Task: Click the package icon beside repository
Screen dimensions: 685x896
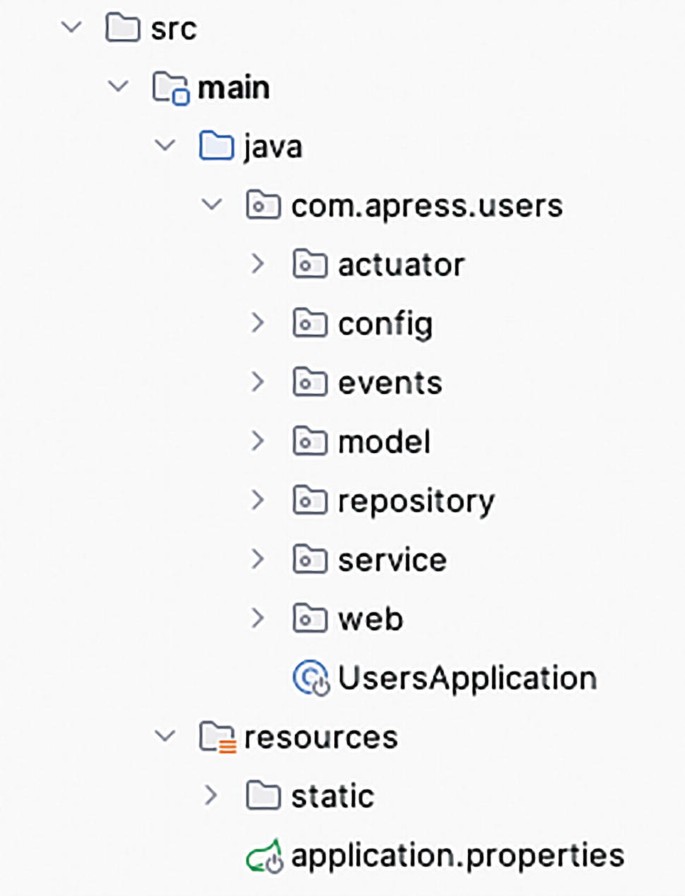Action: [312, 500]
